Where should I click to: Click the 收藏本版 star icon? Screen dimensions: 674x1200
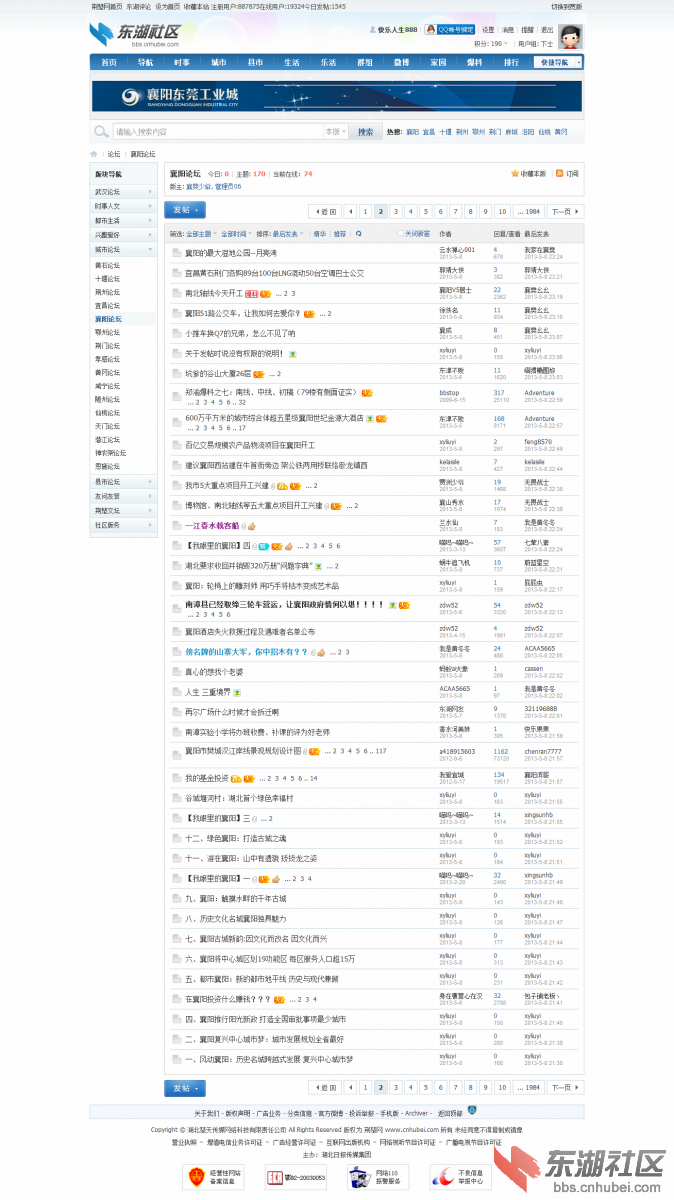515,173
